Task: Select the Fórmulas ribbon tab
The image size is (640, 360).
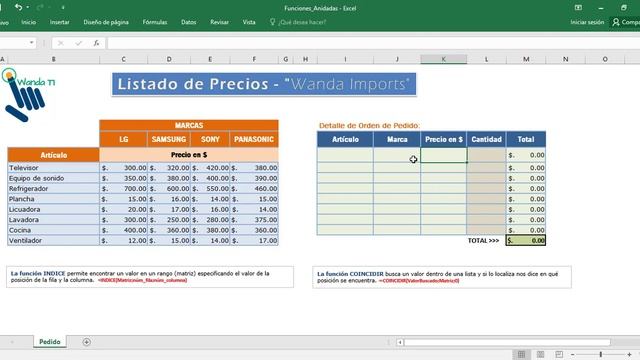Action: pos(155,22)
